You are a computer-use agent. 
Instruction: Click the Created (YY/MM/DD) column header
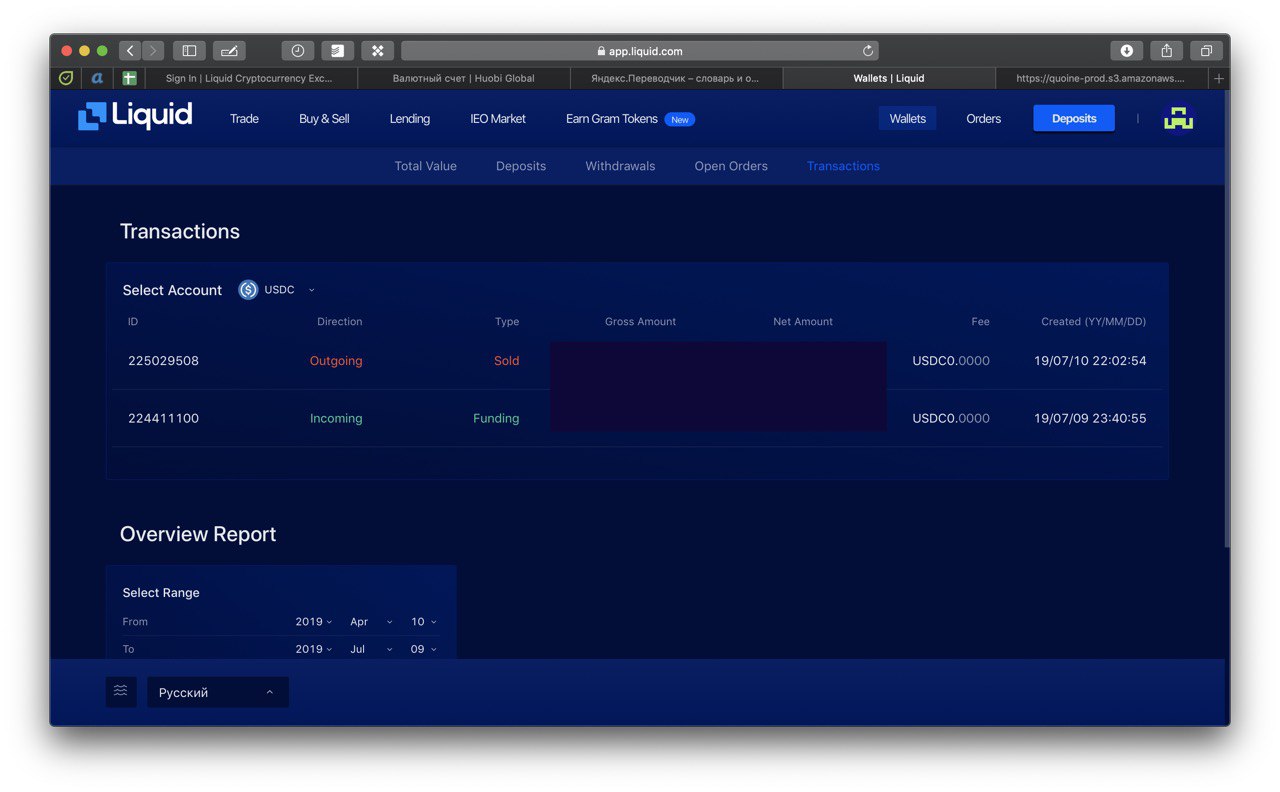[1093, 322]
